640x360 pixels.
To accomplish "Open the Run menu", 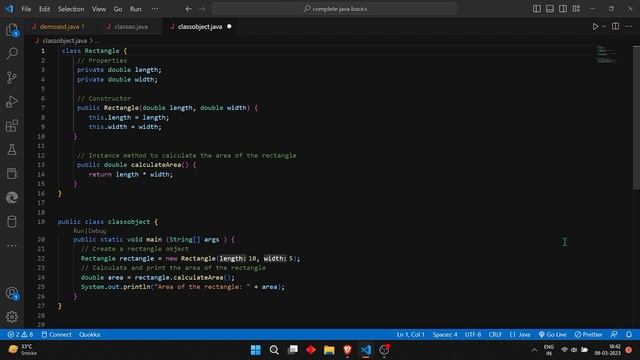I will click(136, 9).
